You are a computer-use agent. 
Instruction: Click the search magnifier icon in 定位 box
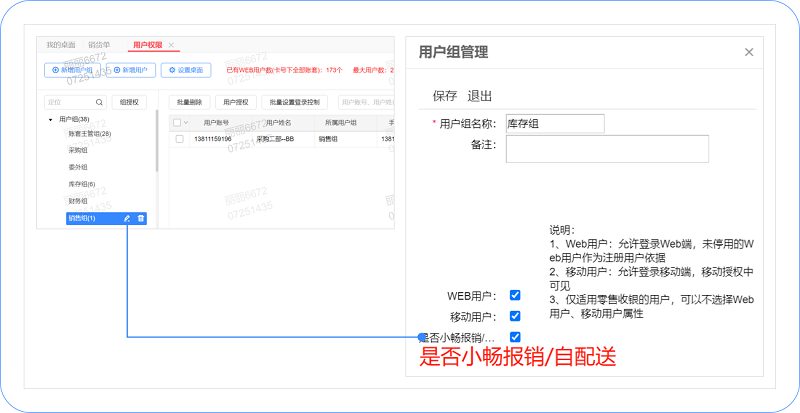99,102
